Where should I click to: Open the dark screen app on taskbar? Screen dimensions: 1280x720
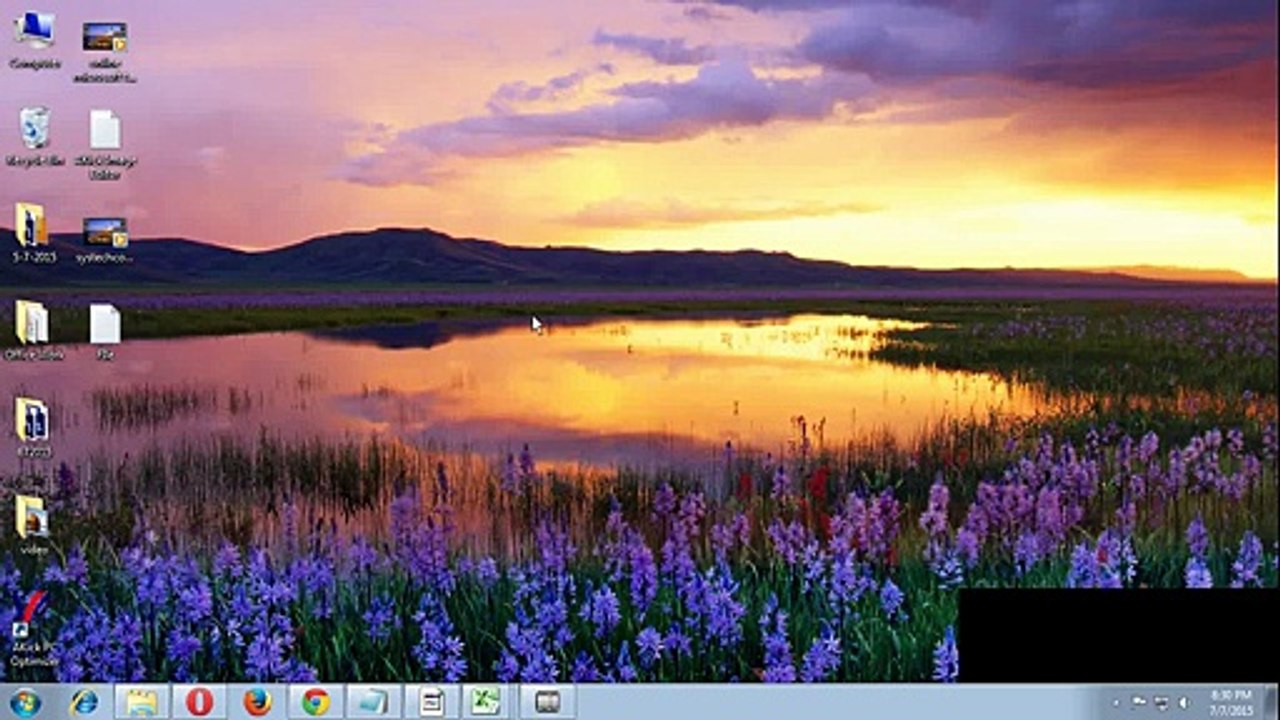(x=547, y=703)
